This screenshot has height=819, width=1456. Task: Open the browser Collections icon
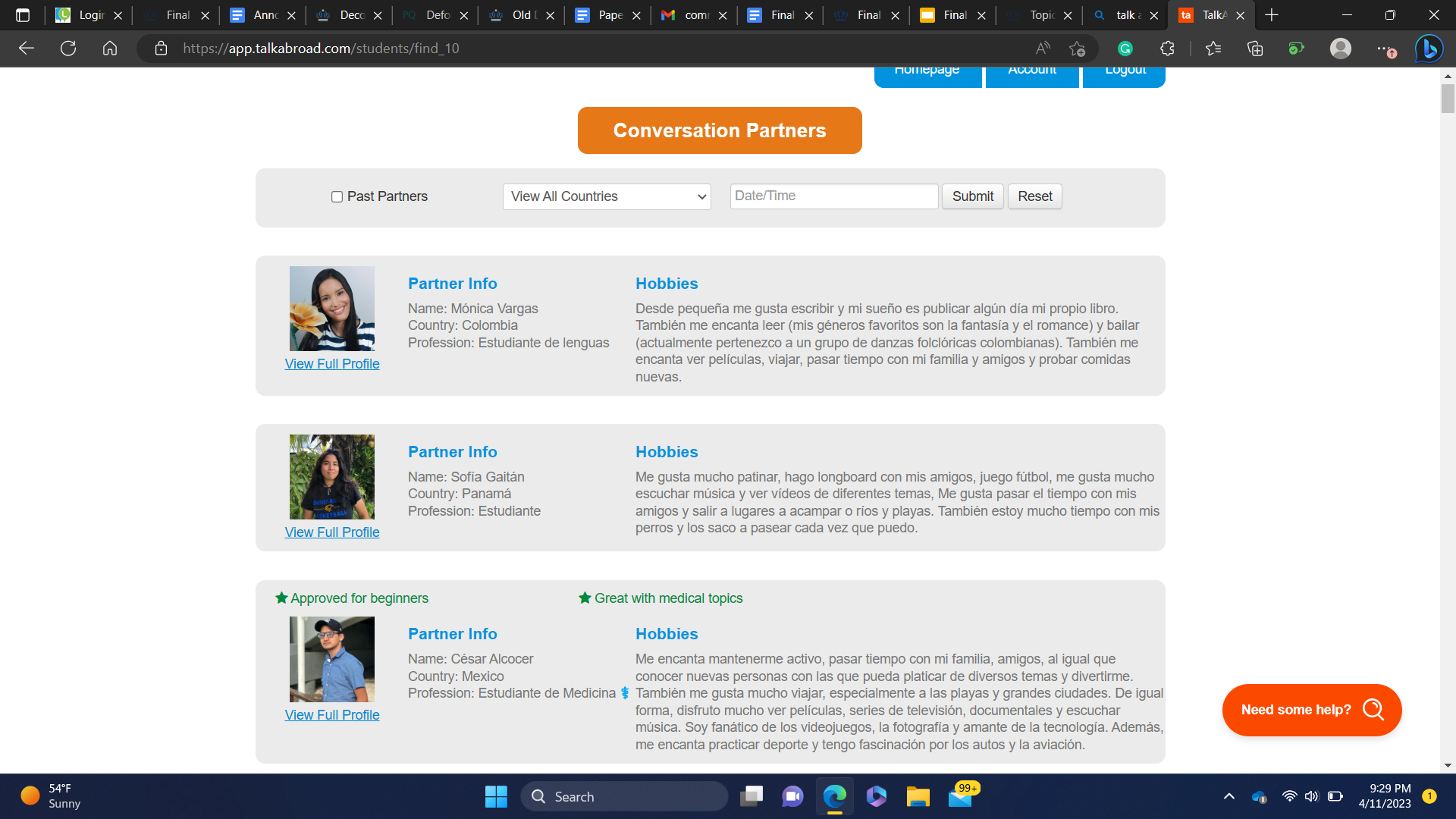[1255, 49]
